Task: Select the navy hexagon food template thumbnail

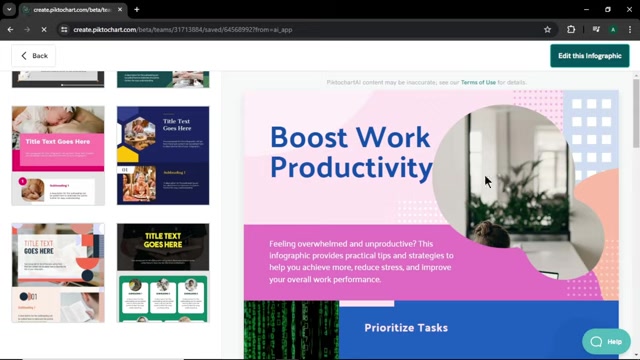Action: [x=163, y=156]
